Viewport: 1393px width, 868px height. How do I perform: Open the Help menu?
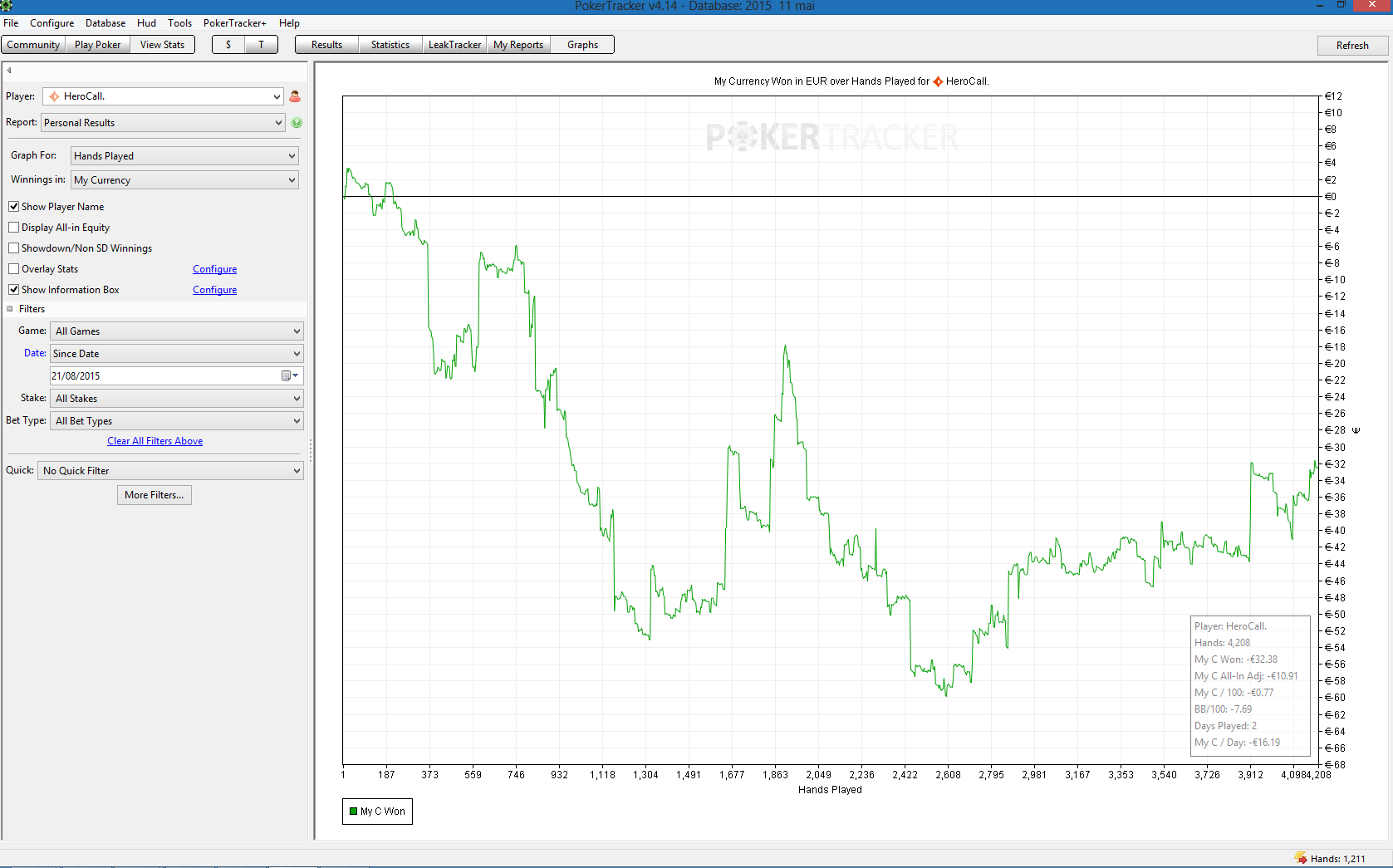[x=289, y=23]
